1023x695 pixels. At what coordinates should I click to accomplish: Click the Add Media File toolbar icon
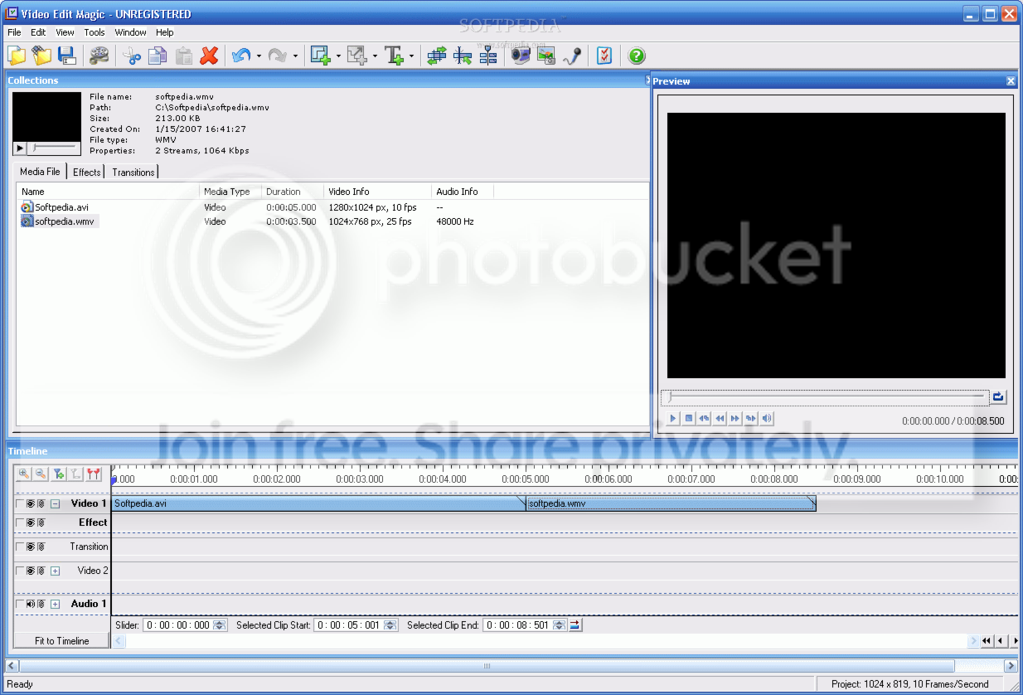tap(320, 56)
